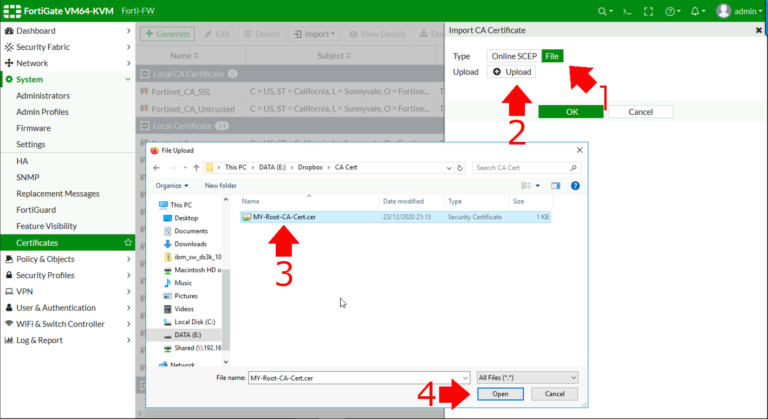Open the File name history dropdown
768x419 pixels.
(465, 378)
